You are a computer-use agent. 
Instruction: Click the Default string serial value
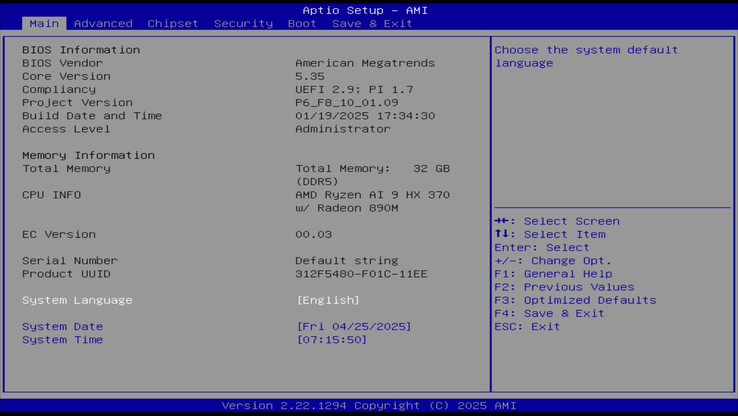(x=347, y=261)
